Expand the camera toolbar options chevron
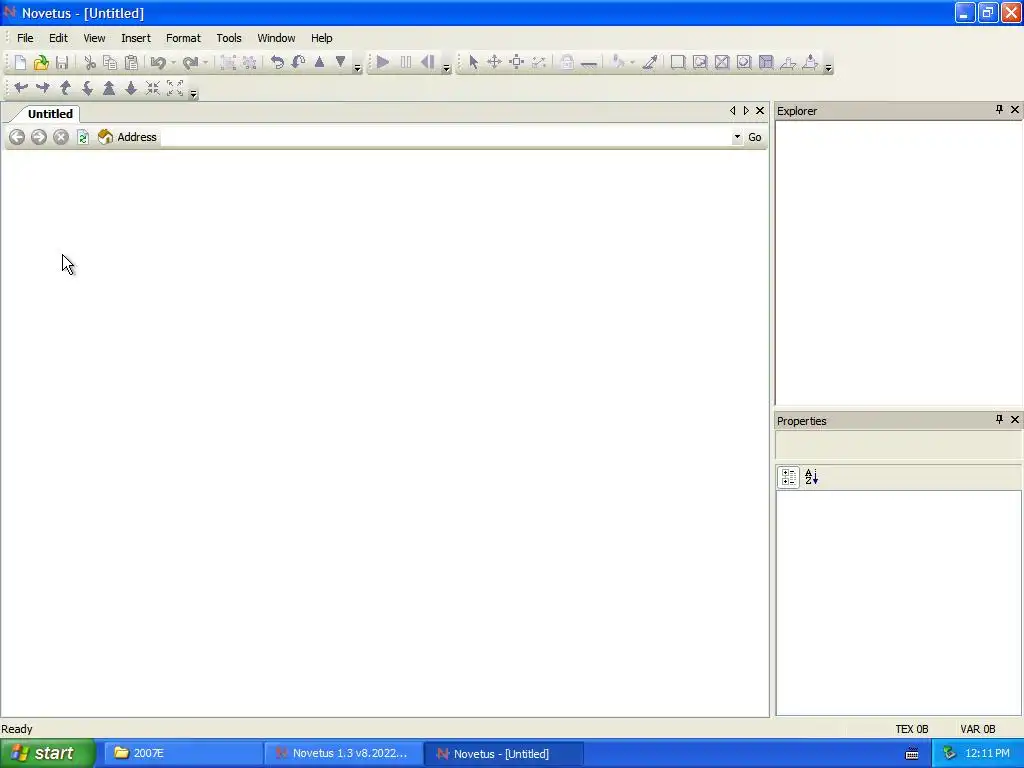1024x768 pixels. [193, 93]
